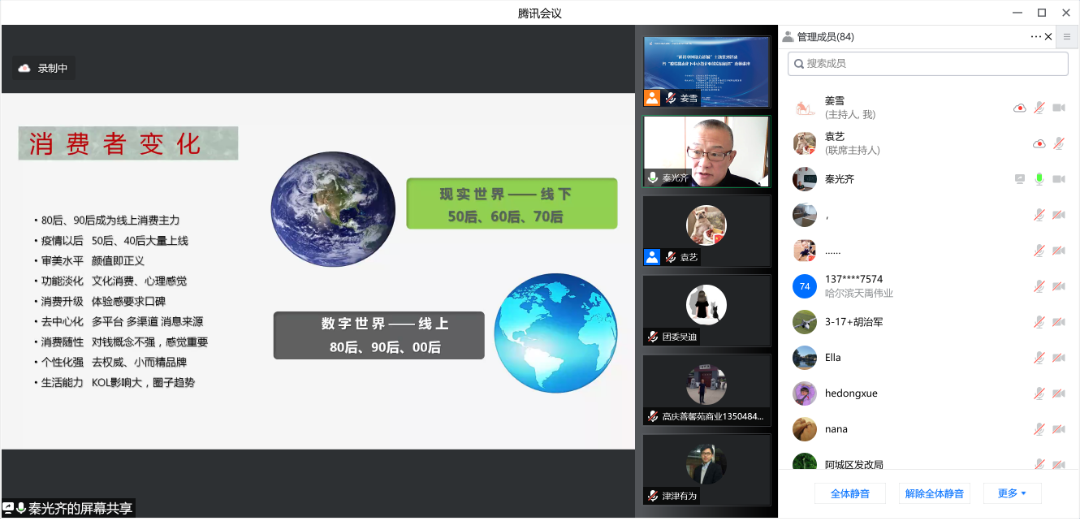
Task: Click 袁艺 avatar in member list
Action: point(804,143)
